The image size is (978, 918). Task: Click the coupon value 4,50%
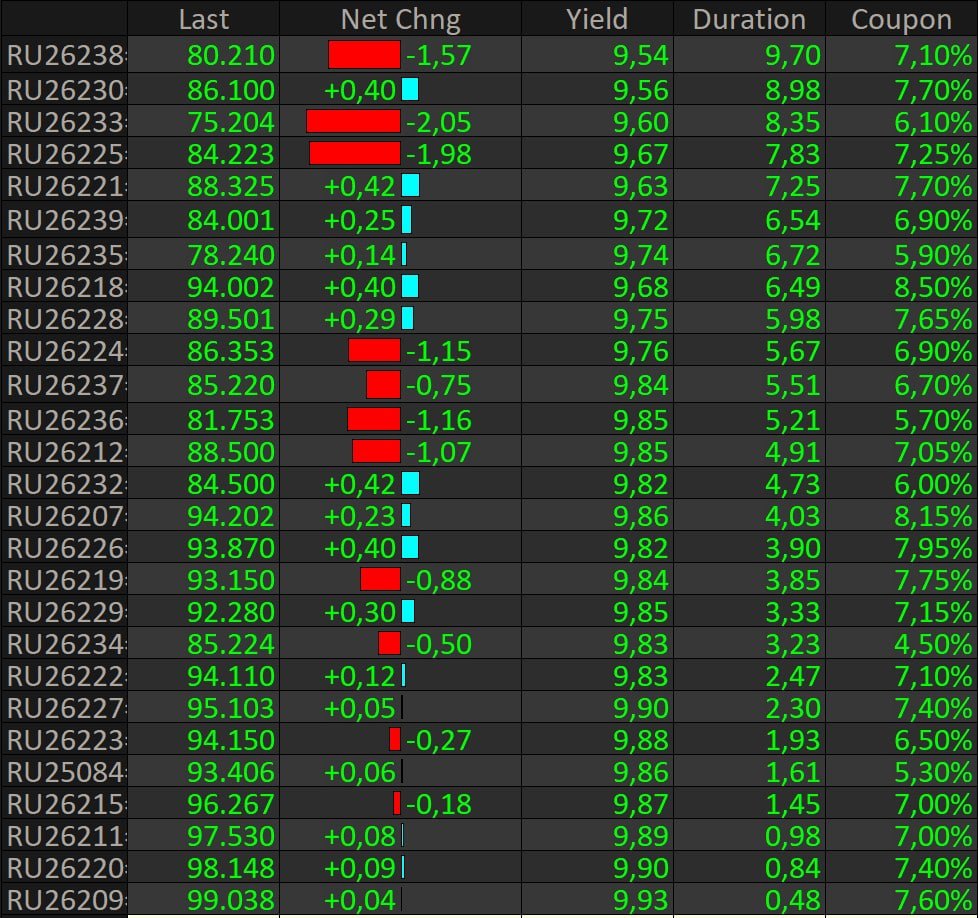(x=933, y=644)
